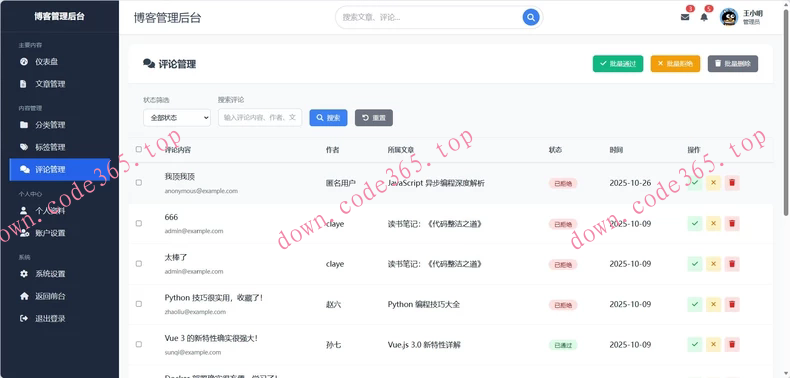
Task: Click article Vue.js 3.0 新特性详解
Action: tap(424, 345)
